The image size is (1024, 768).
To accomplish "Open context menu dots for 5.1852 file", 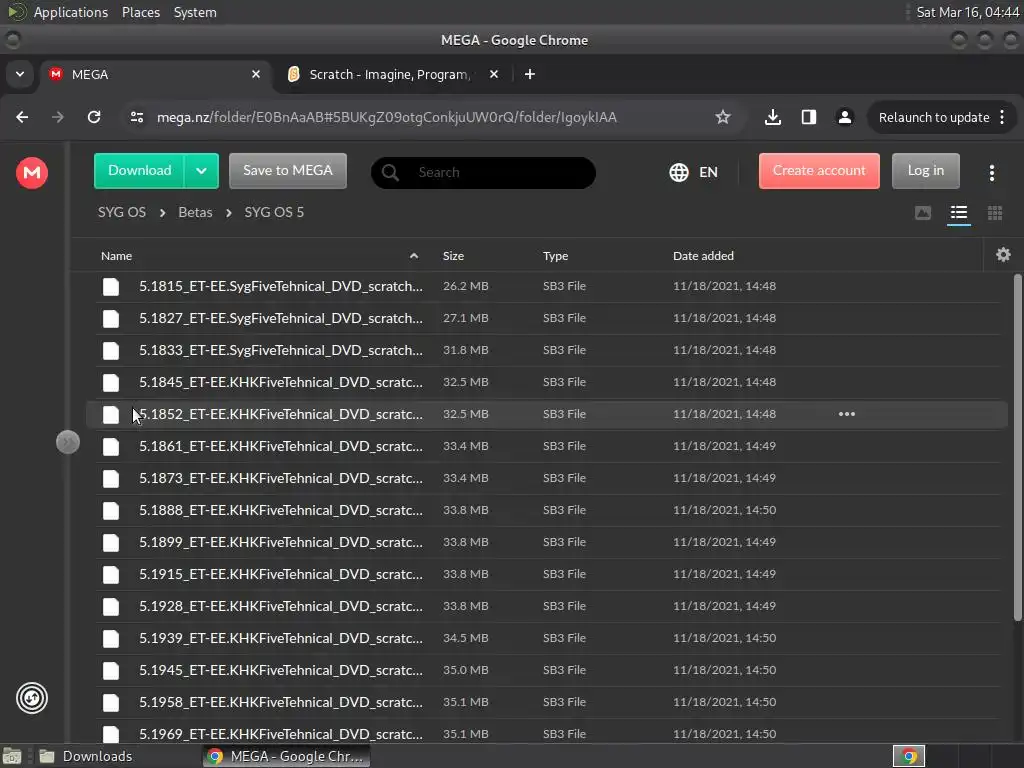I will pos(846,414).
